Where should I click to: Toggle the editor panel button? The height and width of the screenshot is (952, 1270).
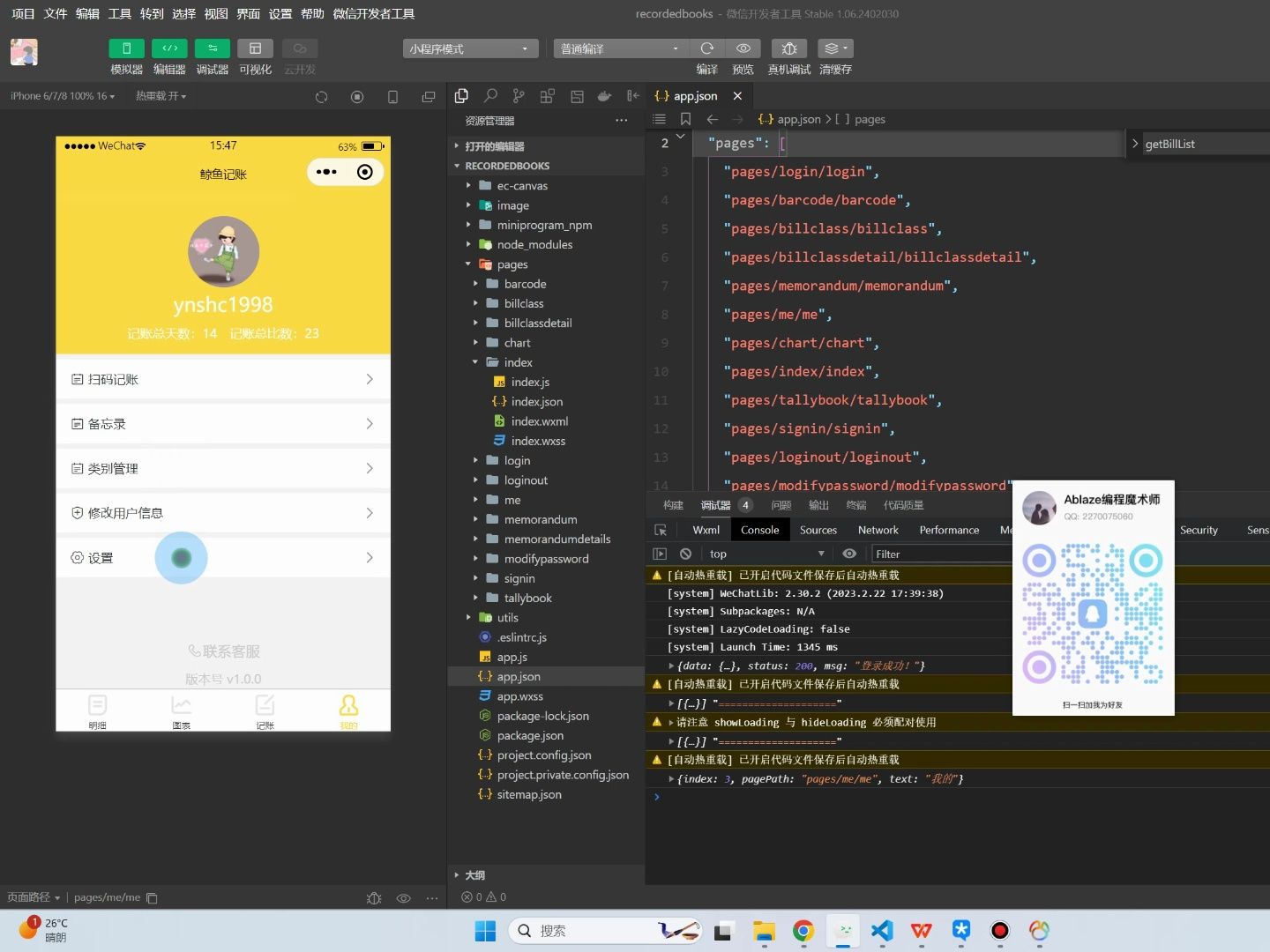(169, 48)
